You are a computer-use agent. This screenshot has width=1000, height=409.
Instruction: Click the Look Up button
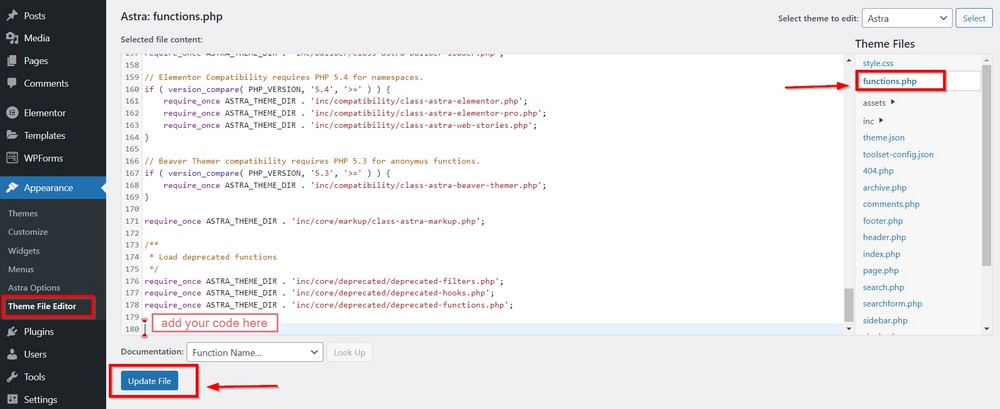click(x=349, y=352)
